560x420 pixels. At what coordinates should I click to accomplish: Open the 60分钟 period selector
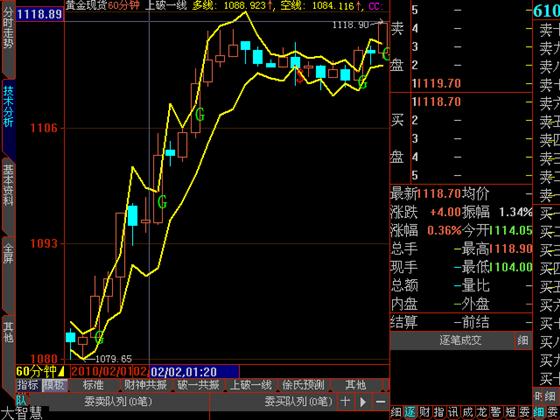click(x=40, y=371)
